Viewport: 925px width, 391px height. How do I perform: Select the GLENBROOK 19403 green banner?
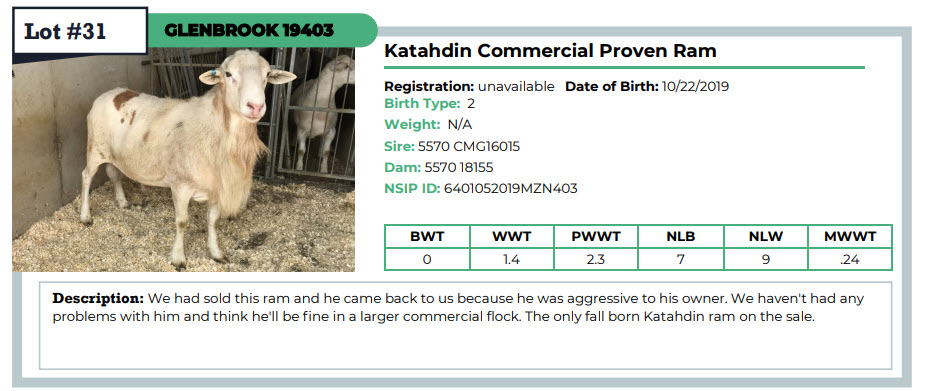click(262, 30)
